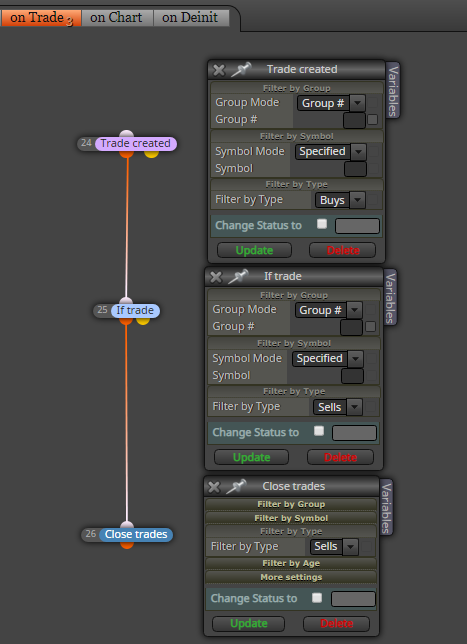Toggle Group Mode row checkbox in Trade created
This screenshot has height=644, width=467.
(373, 103)
